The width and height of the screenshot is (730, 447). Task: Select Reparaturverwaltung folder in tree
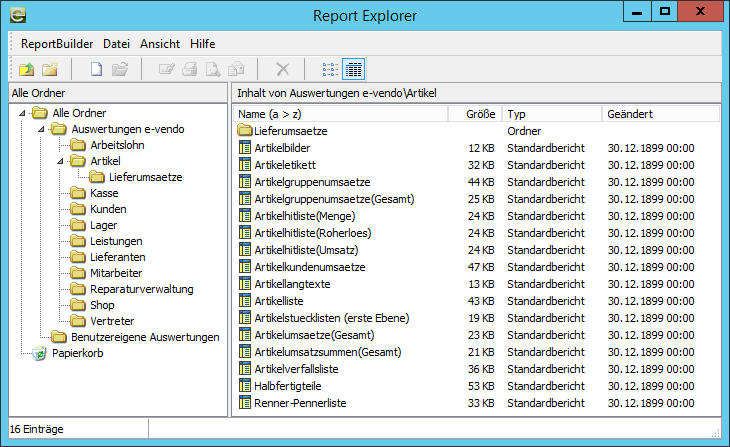tap(142, 289)
